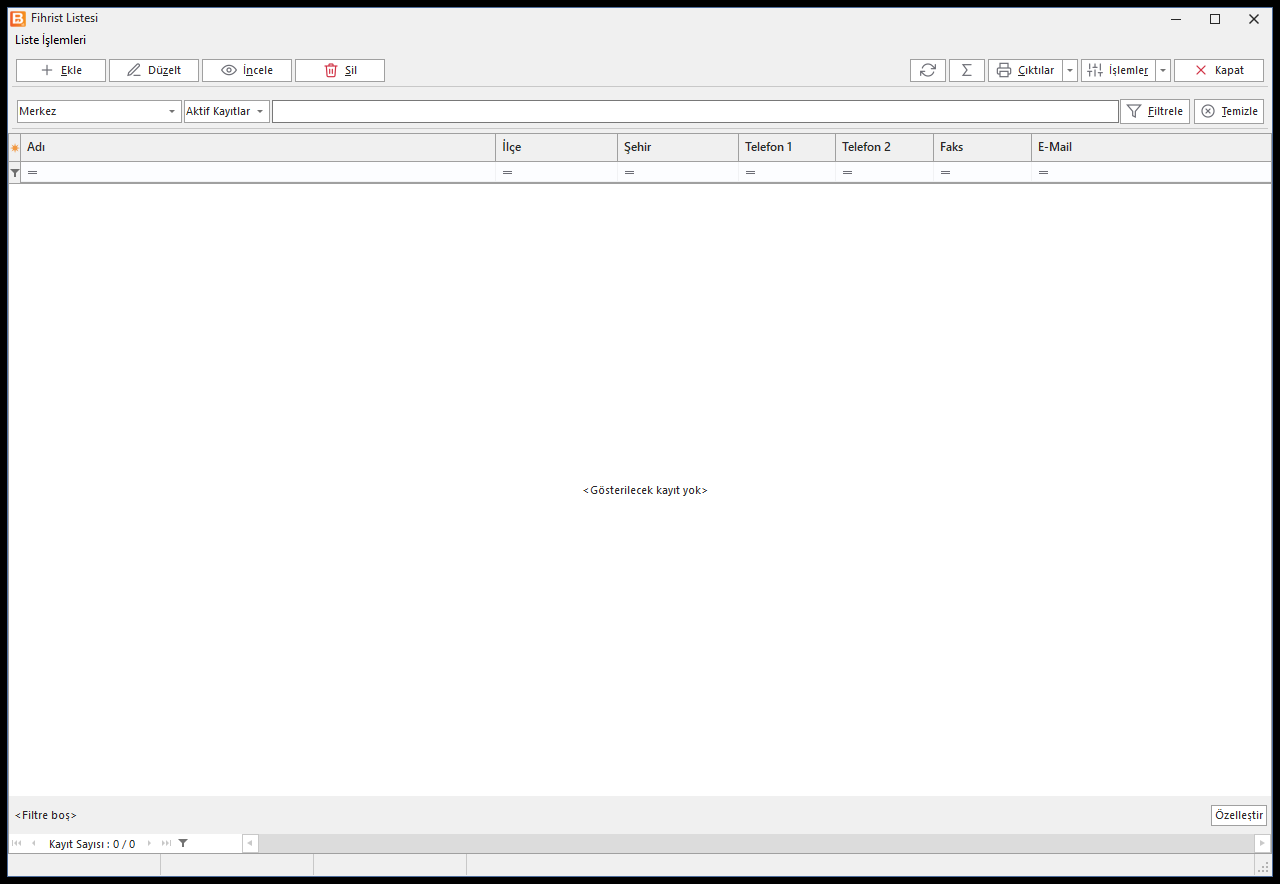Open the Liste İşlemleri menu
The height and width of the screenshot is (884, 1280).
51,40
